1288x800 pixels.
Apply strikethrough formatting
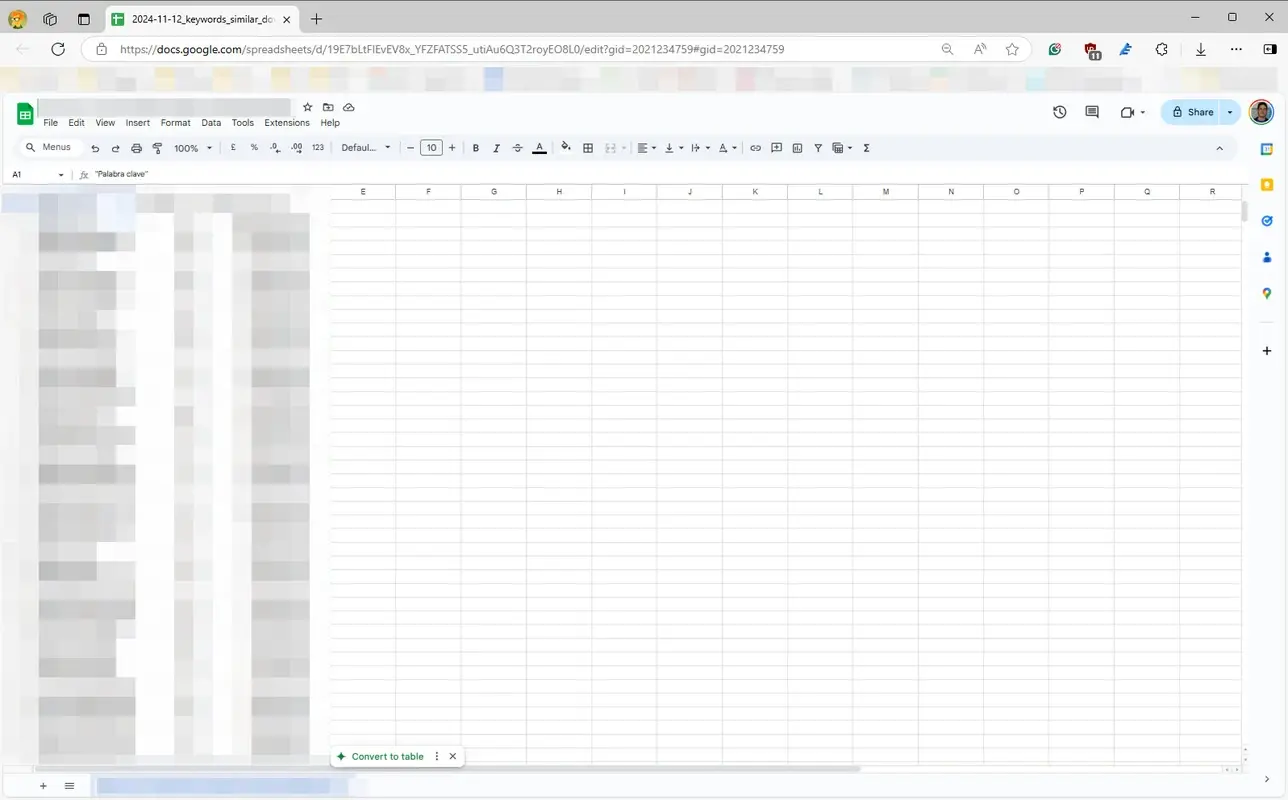517,147
